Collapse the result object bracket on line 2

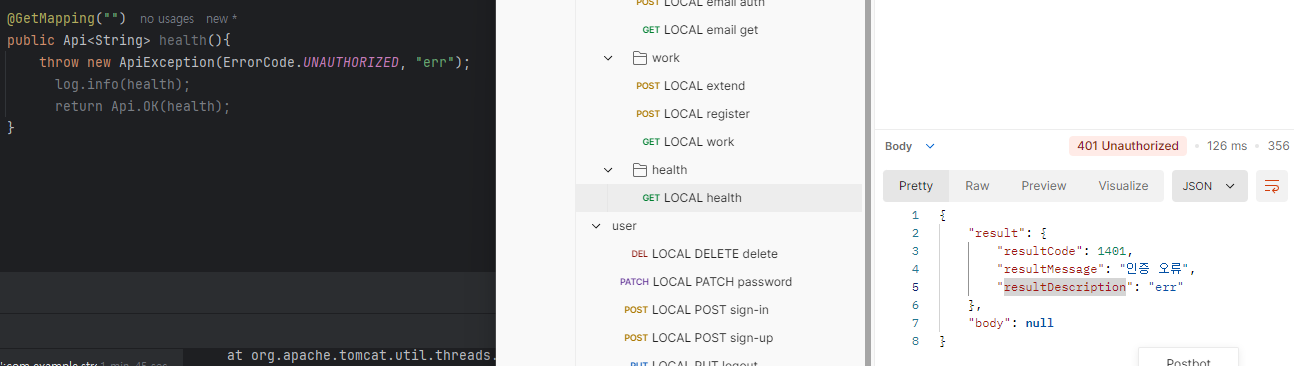(1044, 233)
